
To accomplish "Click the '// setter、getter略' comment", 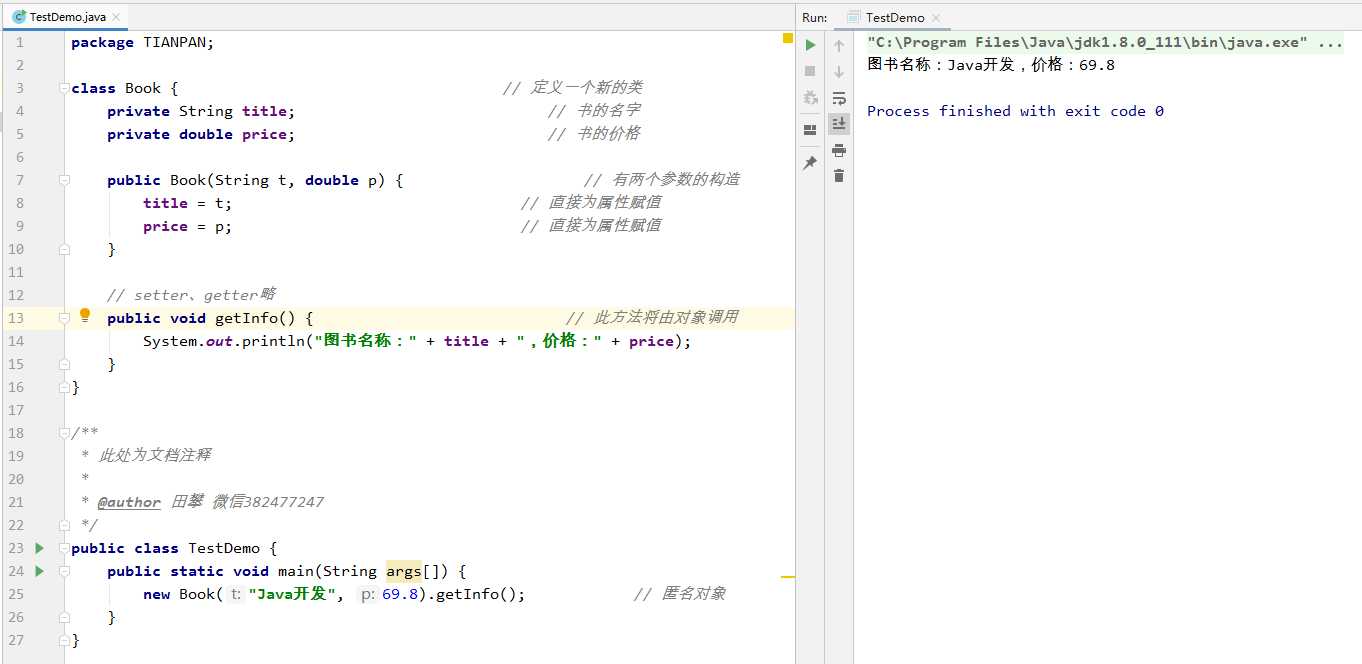I will click(x=191, y=295).
